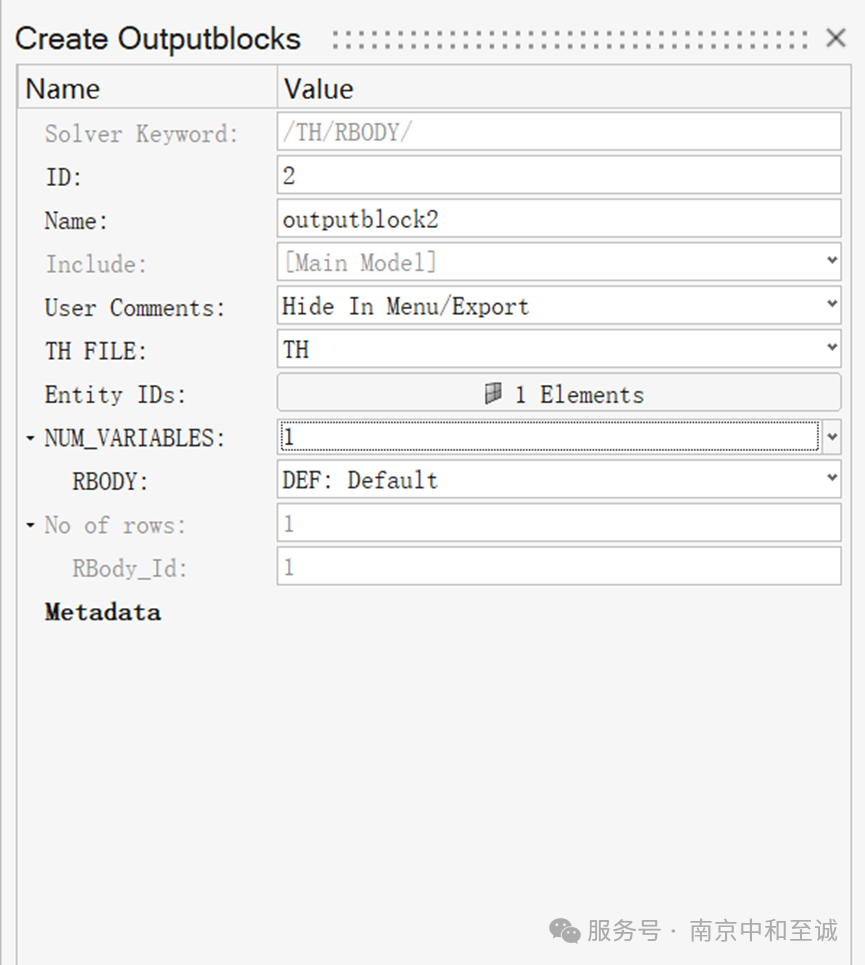Click the Value column header
The image size is (865, 965).
point(564,88)
